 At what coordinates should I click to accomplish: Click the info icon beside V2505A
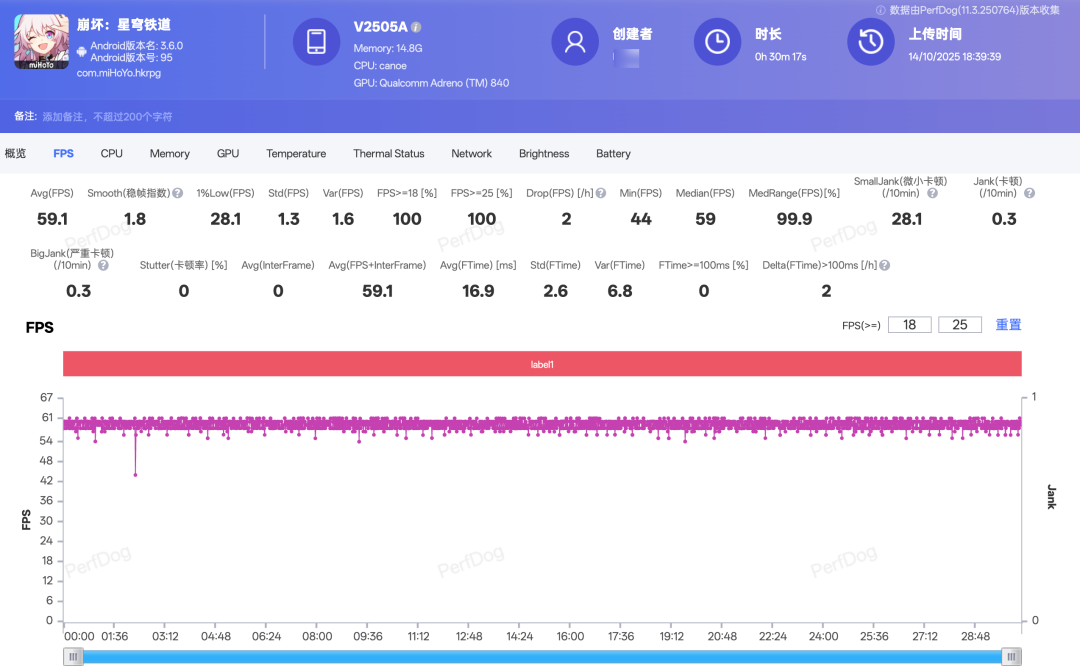pos(416,27)
